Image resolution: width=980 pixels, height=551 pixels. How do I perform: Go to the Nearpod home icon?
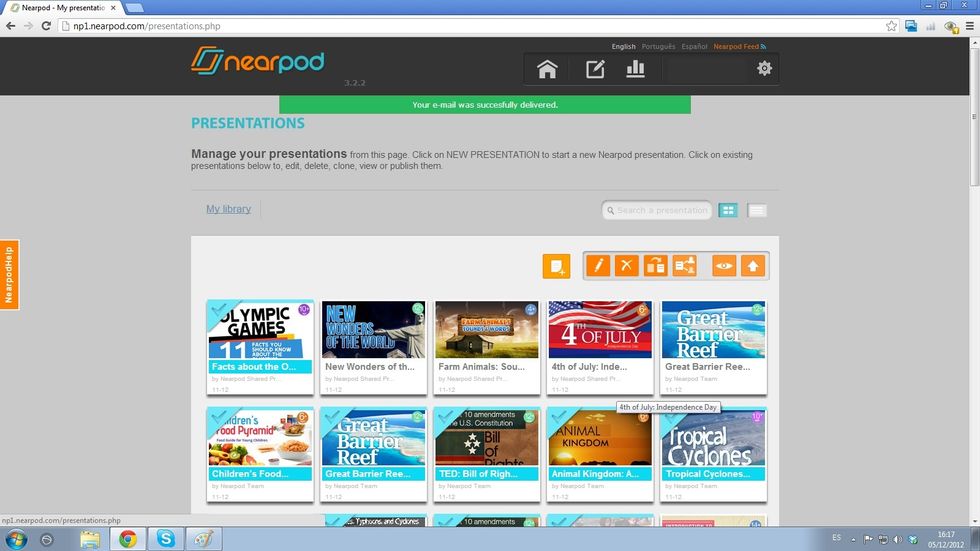pyautogui.click(x=547, y=69)
